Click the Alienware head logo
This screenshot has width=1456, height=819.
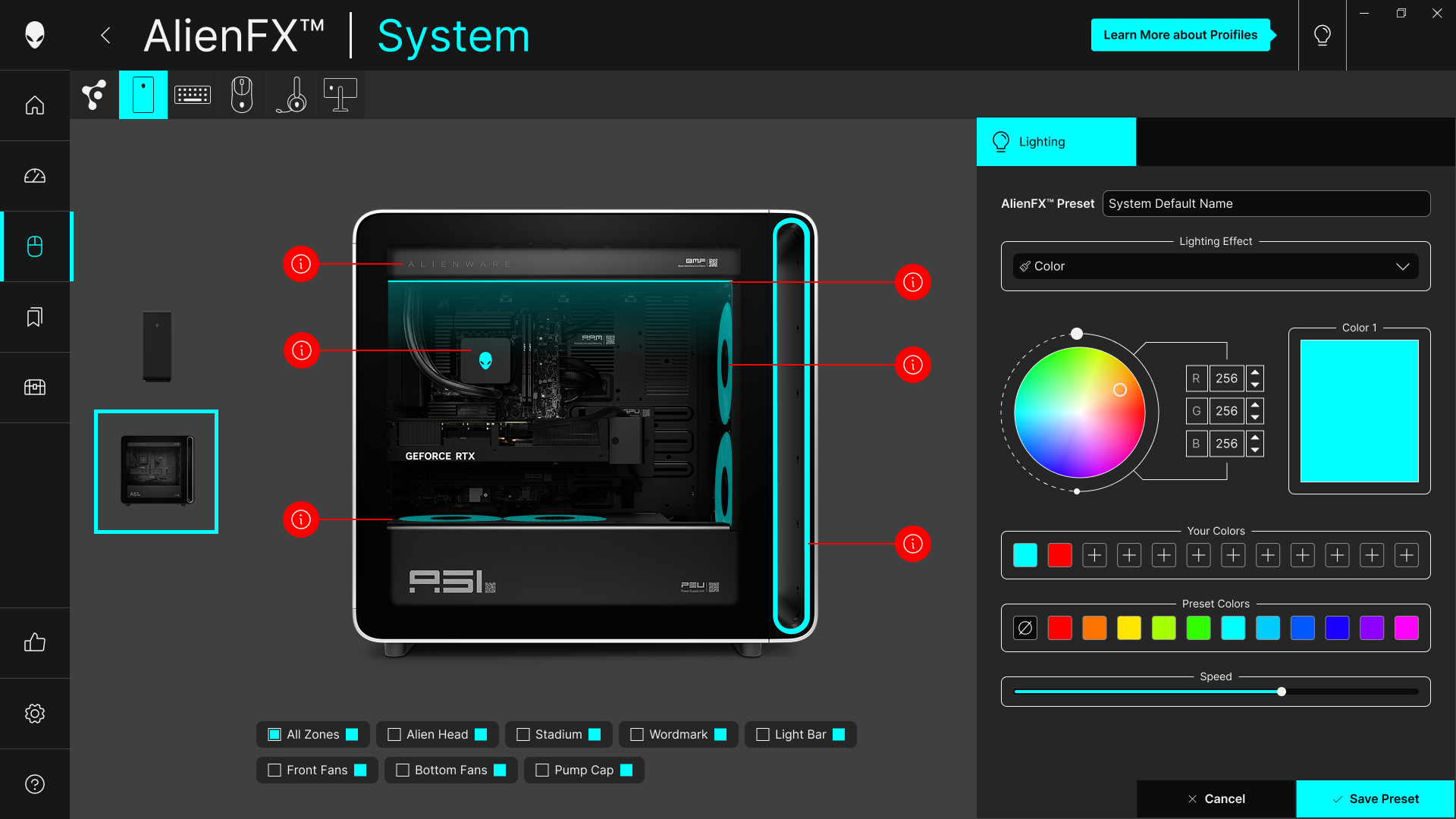coord(35,35)
